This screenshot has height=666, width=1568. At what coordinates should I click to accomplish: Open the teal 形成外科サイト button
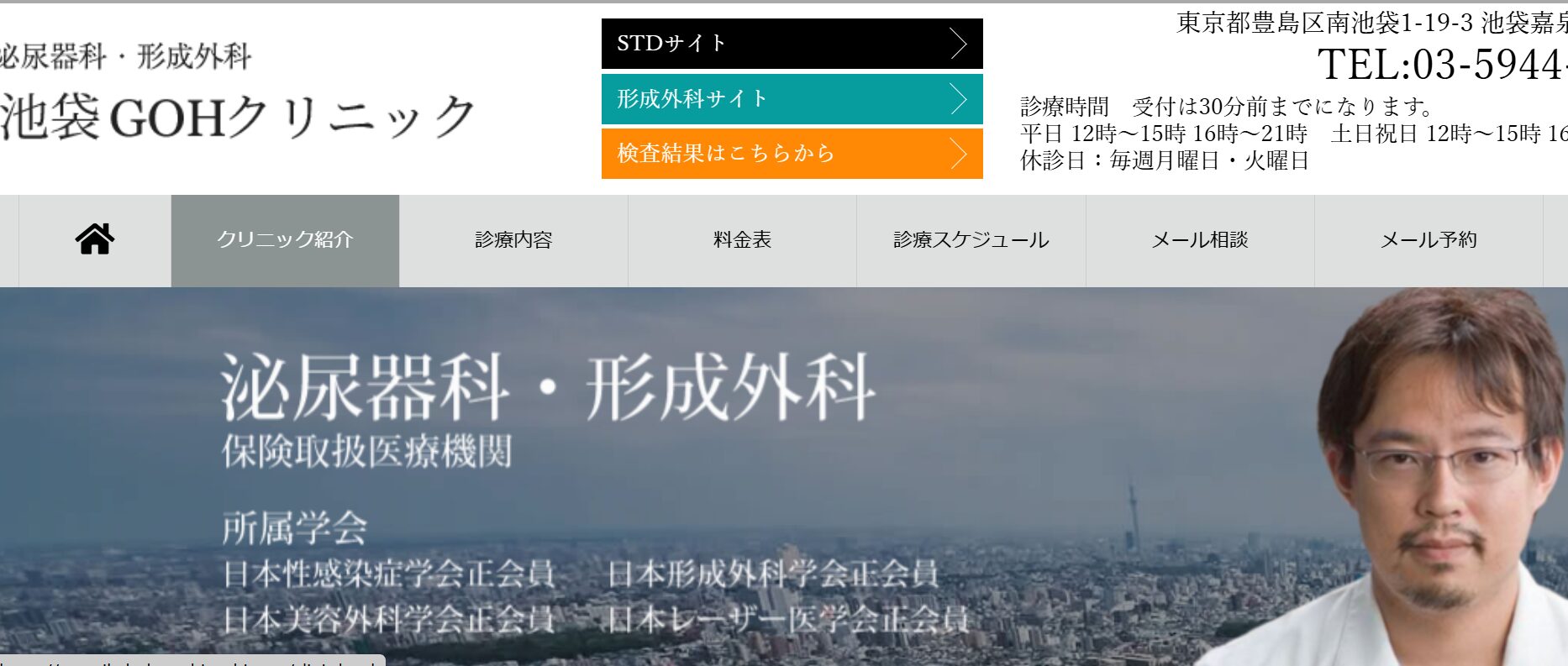[x=792, y=99]
